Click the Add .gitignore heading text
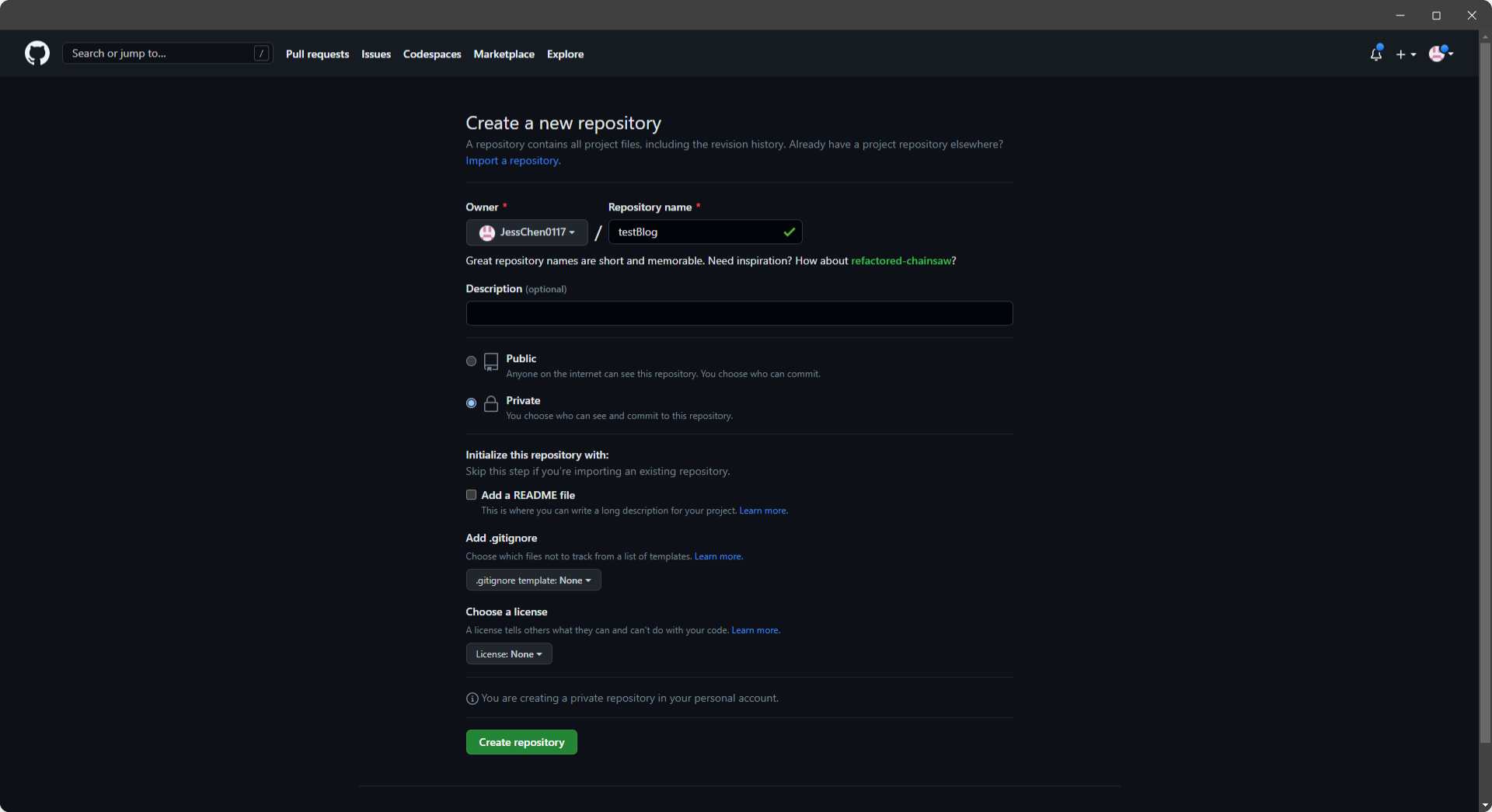This screenshot has width=1492, height=812. [x=501, y=538]
